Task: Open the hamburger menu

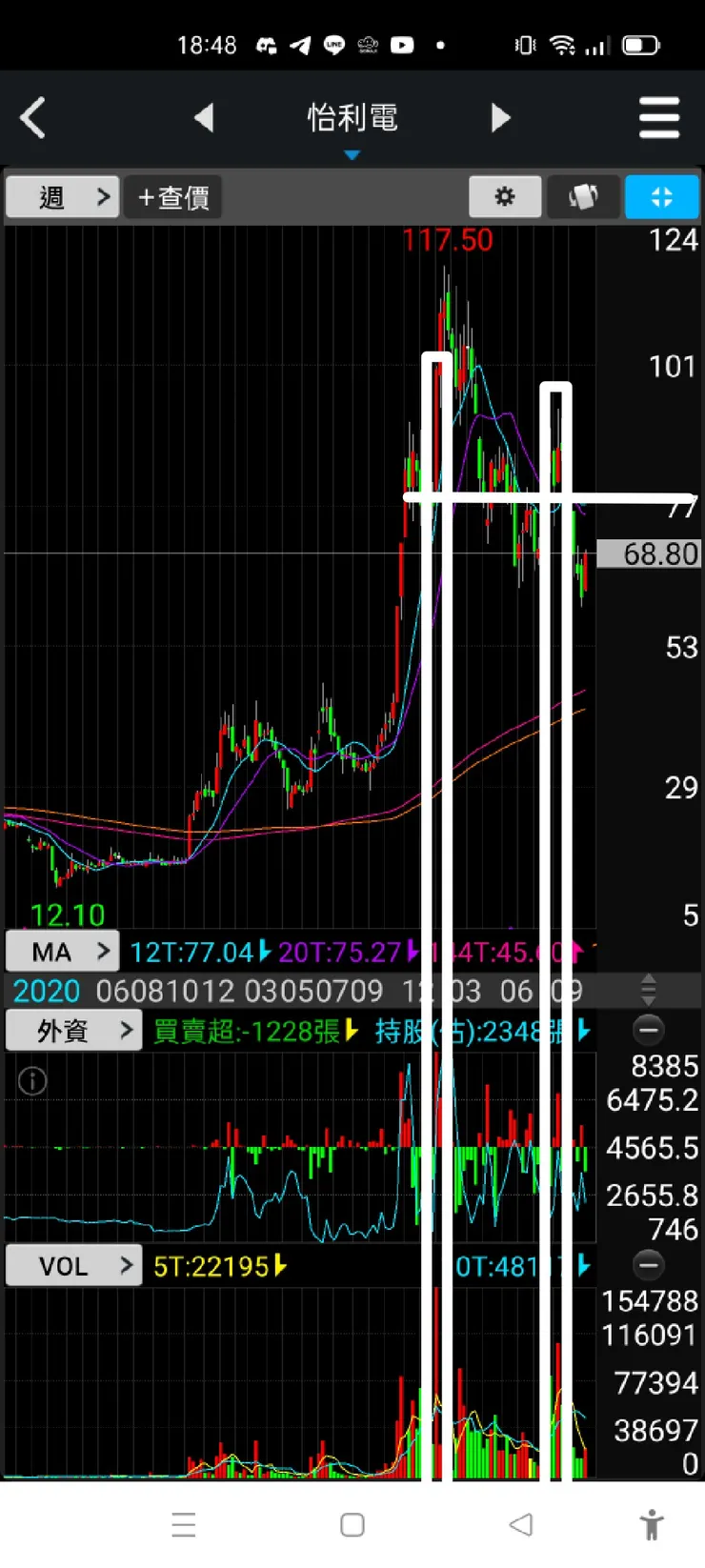Action: coord(659,118)
